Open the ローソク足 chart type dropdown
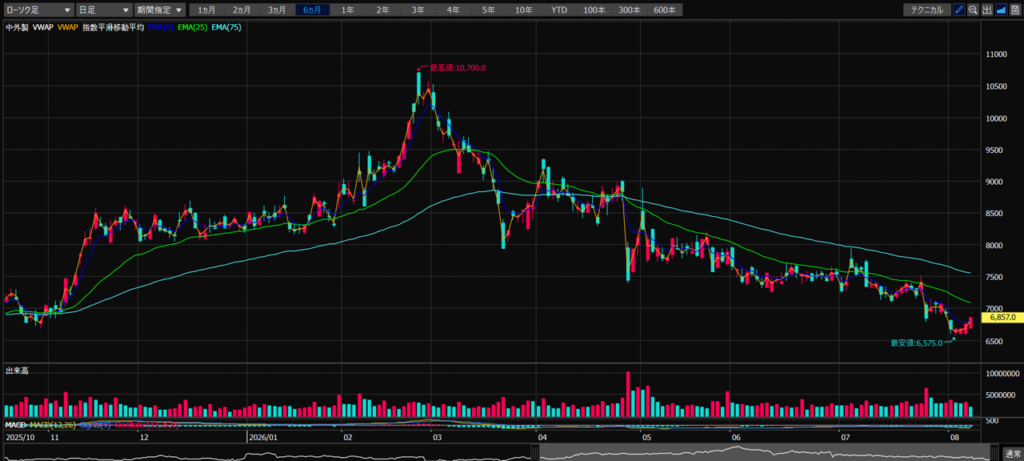The image size is (1024, 461). point(39,10)
